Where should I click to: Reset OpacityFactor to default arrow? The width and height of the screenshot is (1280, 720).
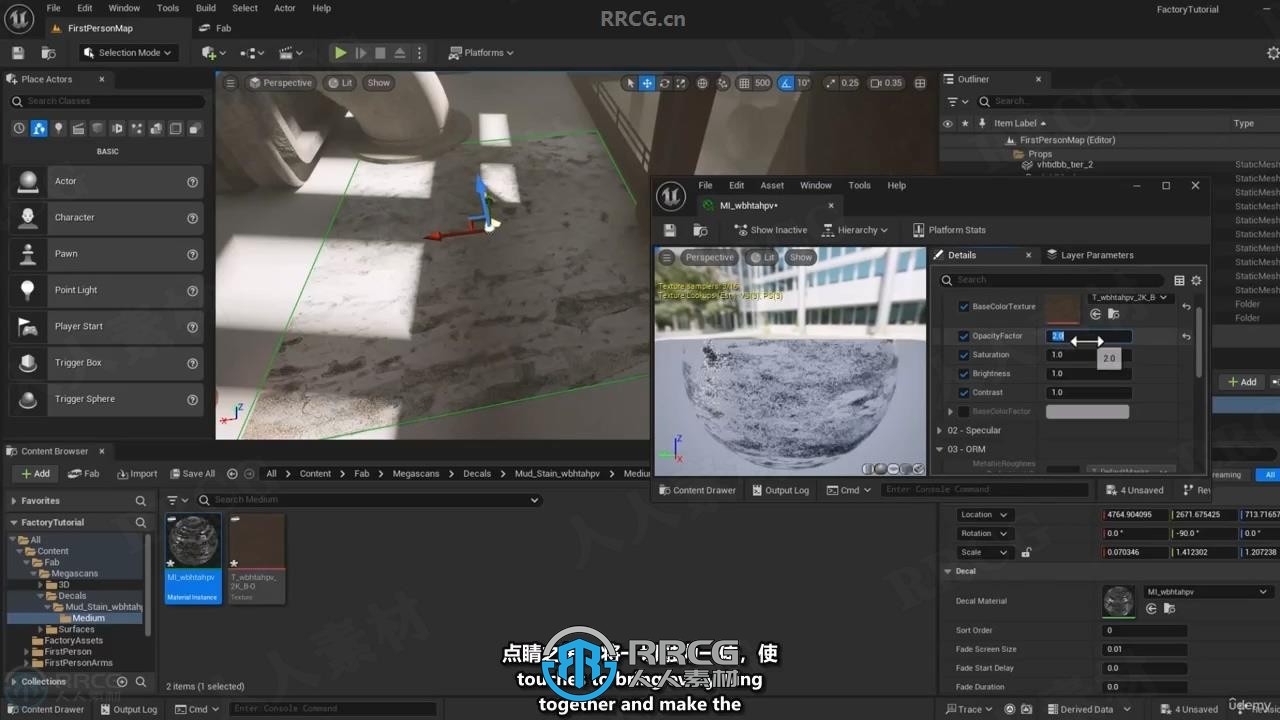[1186, 336]
